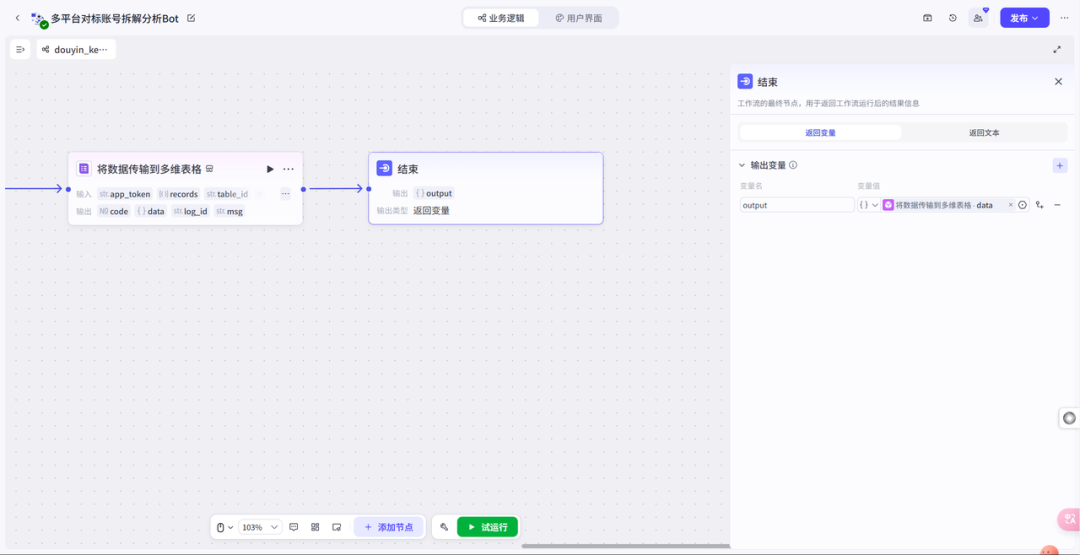Screen dimensions: 1080x555
Task: Switch to the 用户界面 tab
Action: click(579, 18)
